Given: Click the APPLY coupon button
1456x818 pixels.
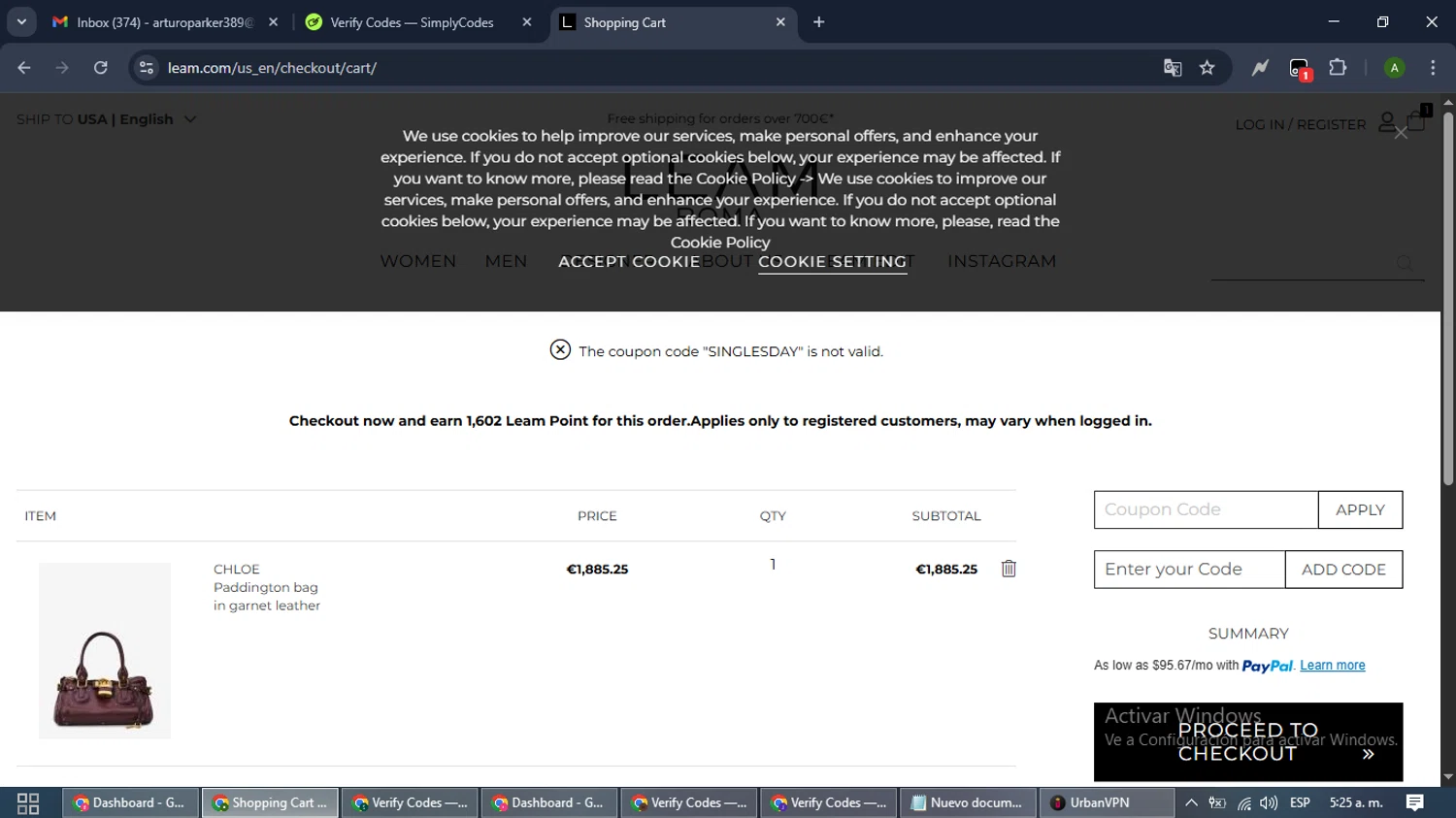Looking at the screenshot, I should pyautogui.click(x=1360, y=509).
